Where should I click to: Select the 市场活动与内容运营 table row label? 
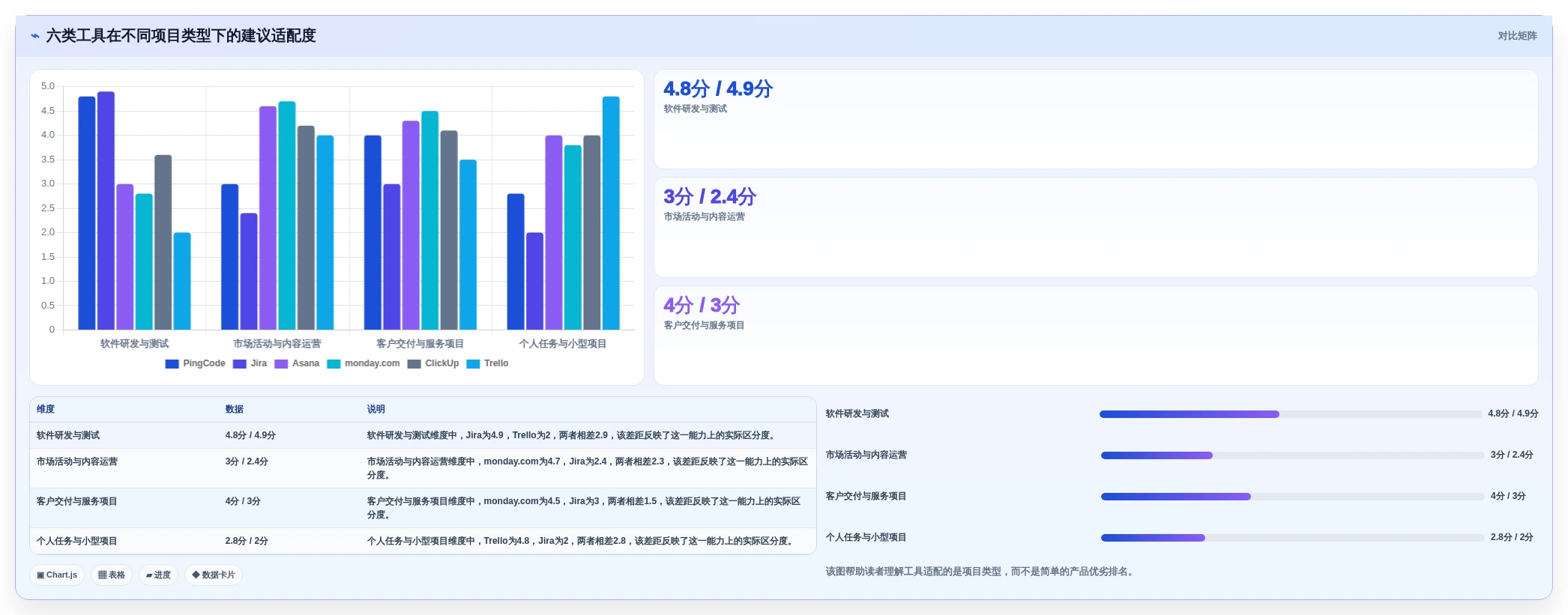pyautogui.click(x=77, y=462)
